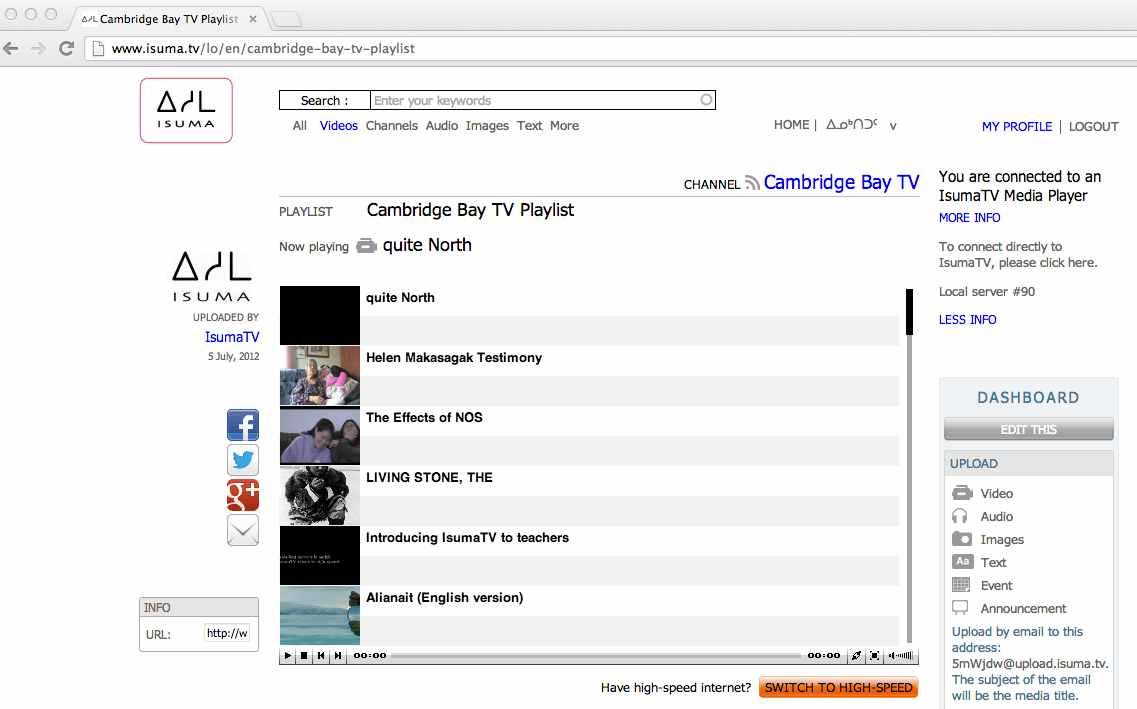Click the player progress bar
Image resolution: width=1137 pixels, height=709 pixels.
[596, 655]
